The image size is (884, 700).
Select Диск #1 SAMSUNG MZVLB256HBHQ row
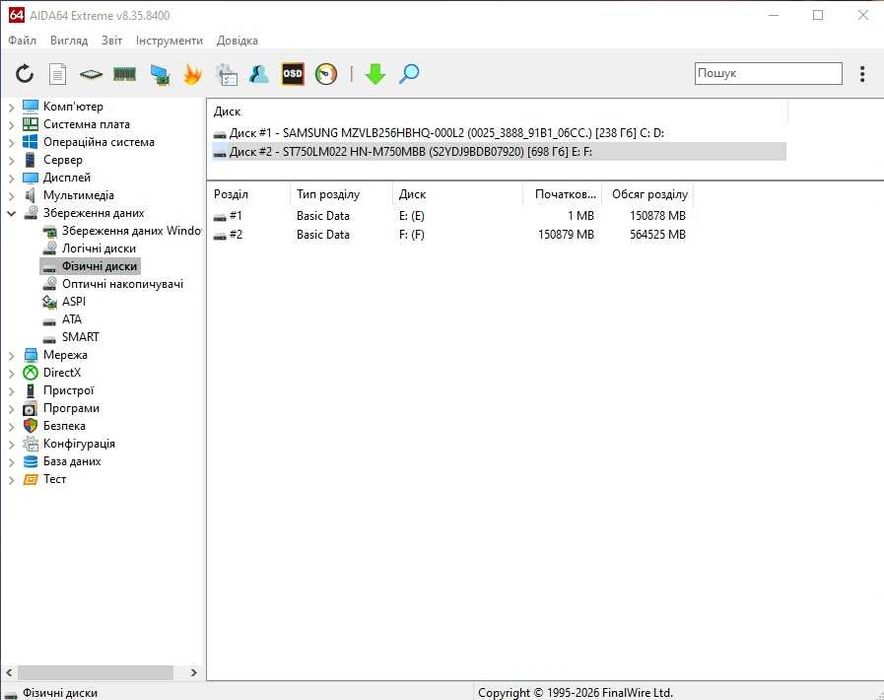tap(499, 134)
